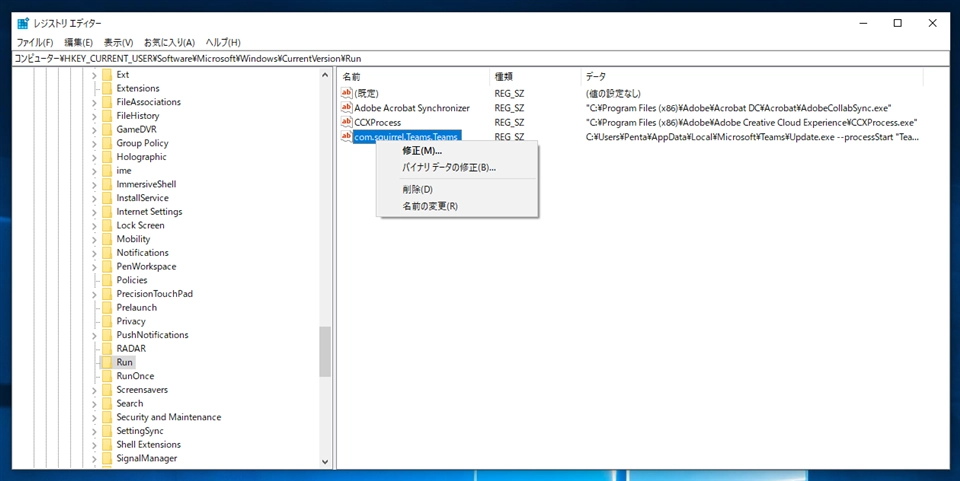This screenshot has width=960, height=481.
Task: Click the folder icon of SettingSync
Action: tap(107, 431)
